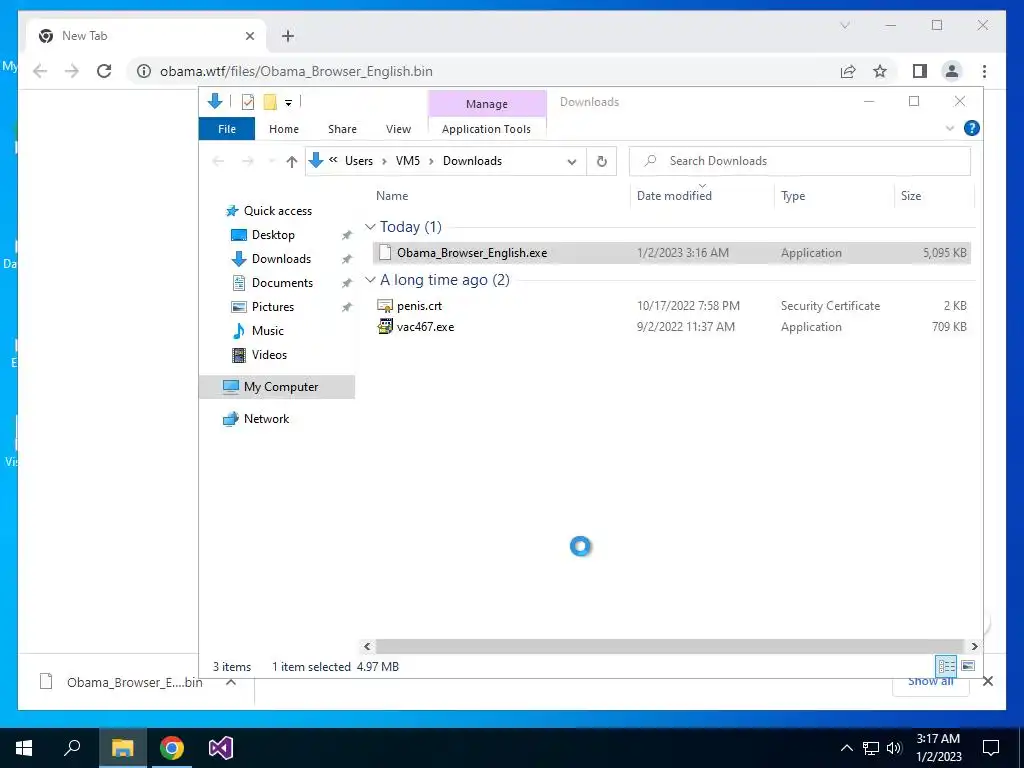1024x768 pixels.
Task: Switch to View ribbon tab
Action: pos(398,129)
